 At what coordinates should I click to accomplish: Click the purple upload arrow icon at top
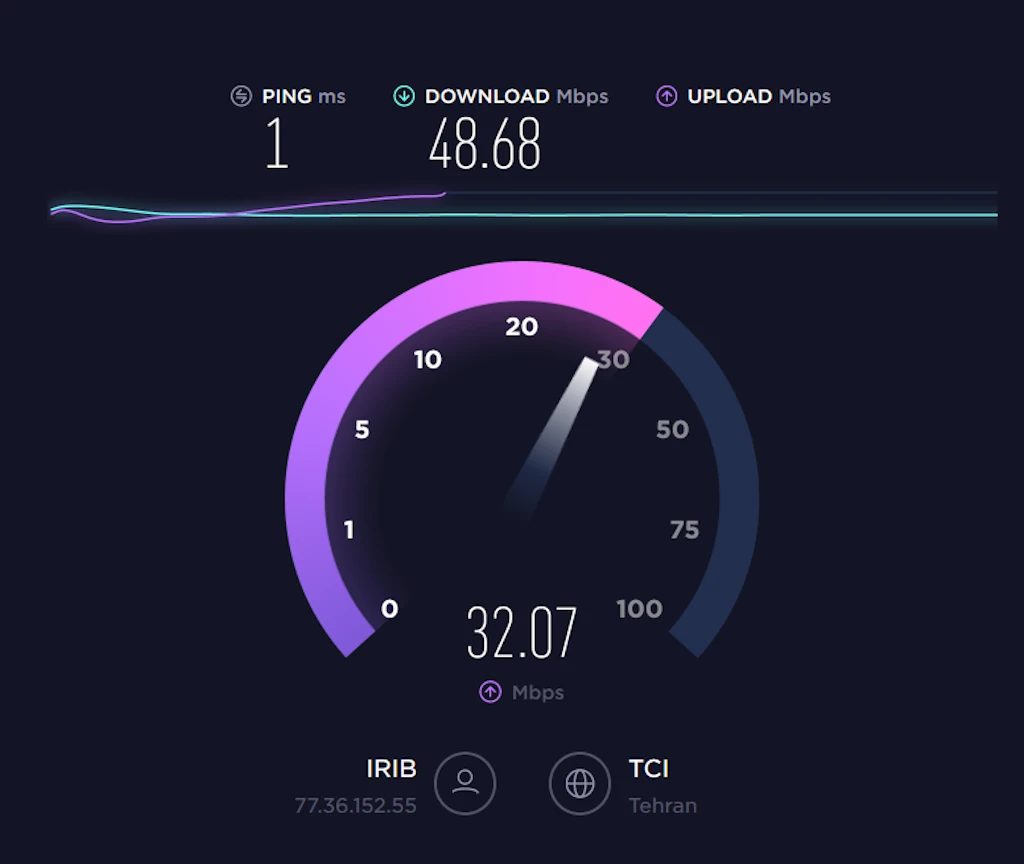click(x=666, y=96)
